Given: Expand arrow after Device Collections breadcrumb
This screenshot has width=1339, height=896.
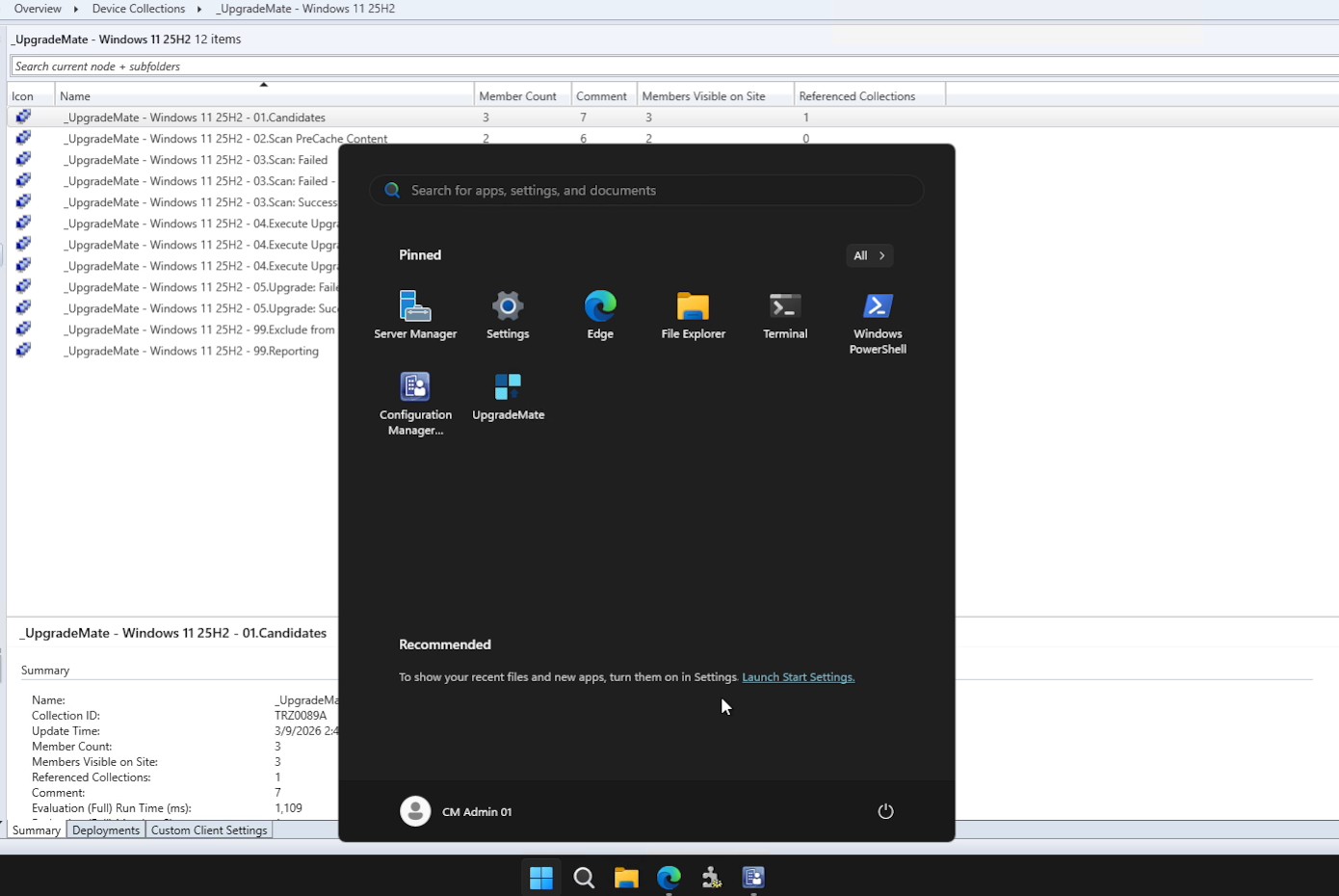Looking at the screenshot, I should coord(199,9).
